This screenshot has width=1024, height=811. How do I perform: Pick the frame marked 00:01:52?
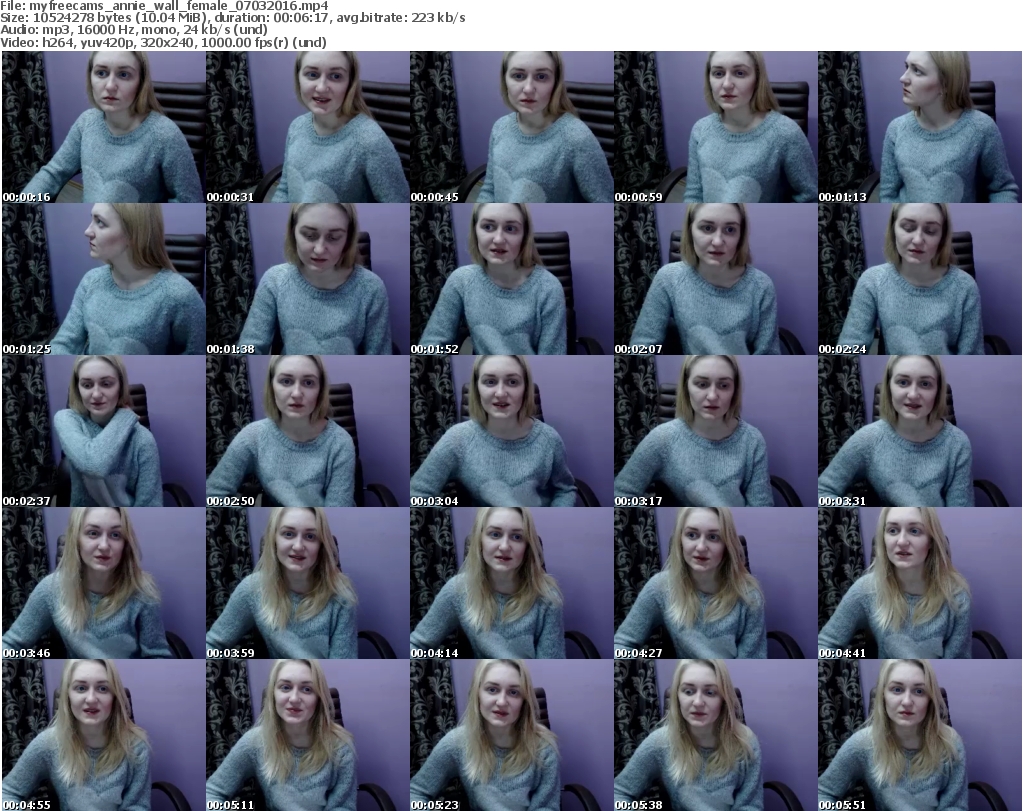point(511,279)
